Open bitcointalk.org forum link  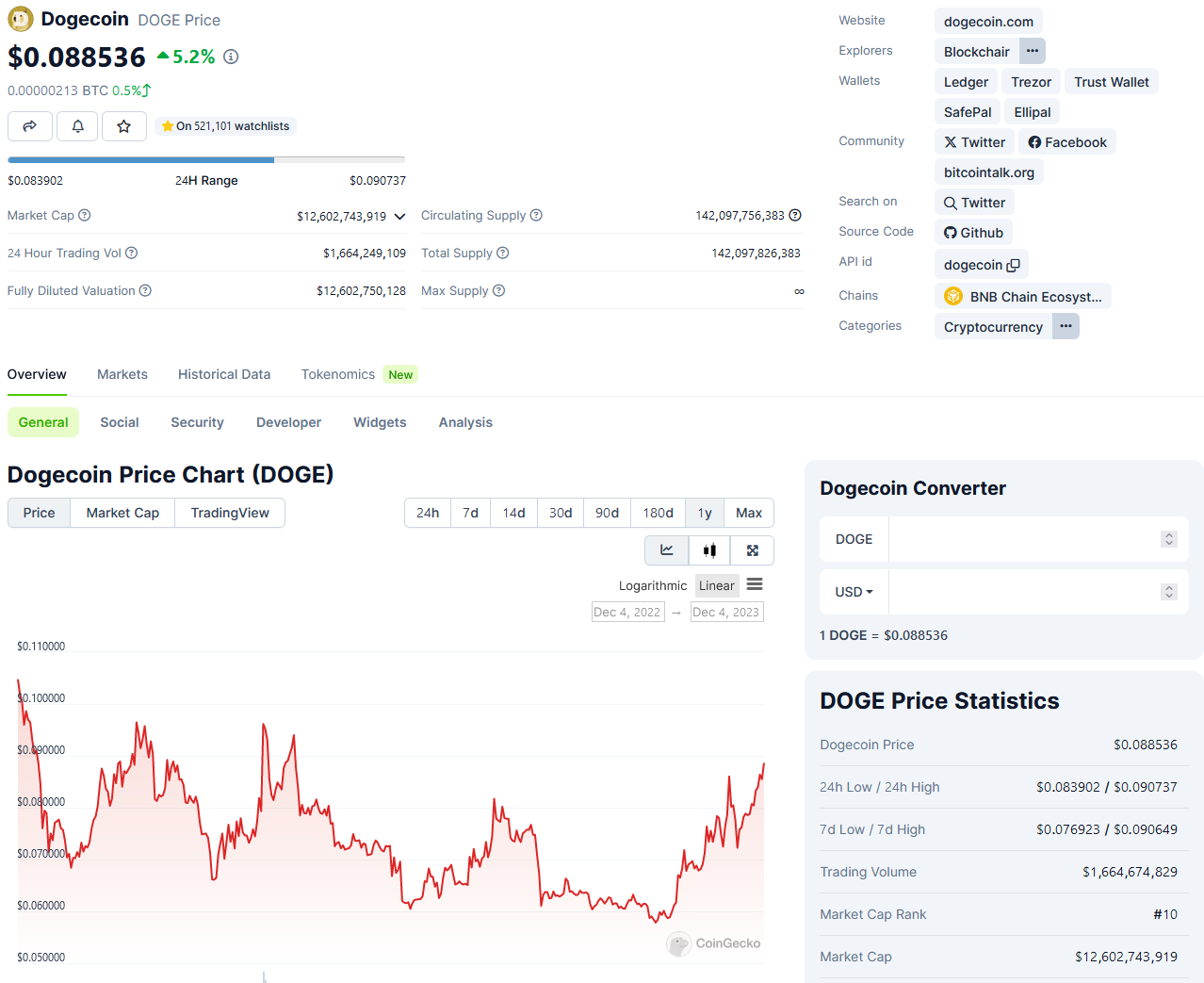(x=989, y=172)
